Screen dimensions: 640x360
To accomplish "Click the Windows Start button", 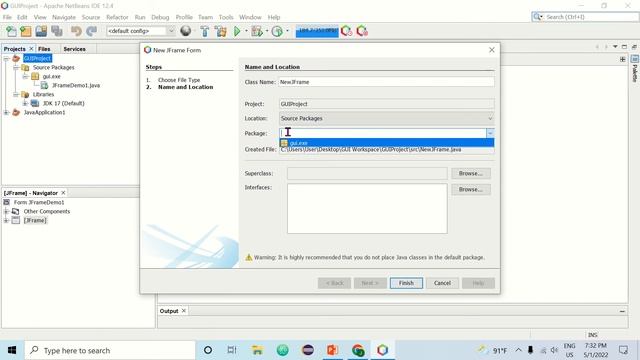I will pyautogui.click(x=12, y=350).
